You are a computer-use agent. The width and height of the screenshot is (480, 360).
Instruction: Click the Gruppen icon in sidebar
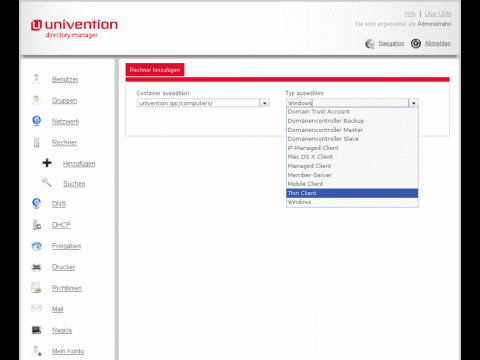click(36, 100)
